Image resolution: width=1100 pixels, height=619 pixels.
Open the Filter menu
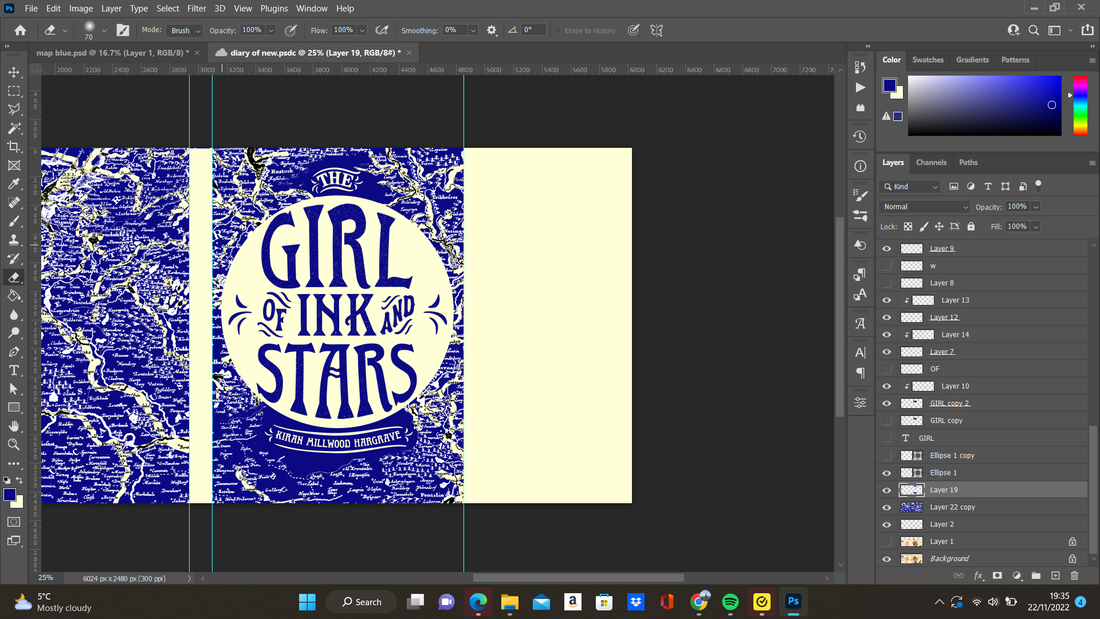click(x=196, y=8)
